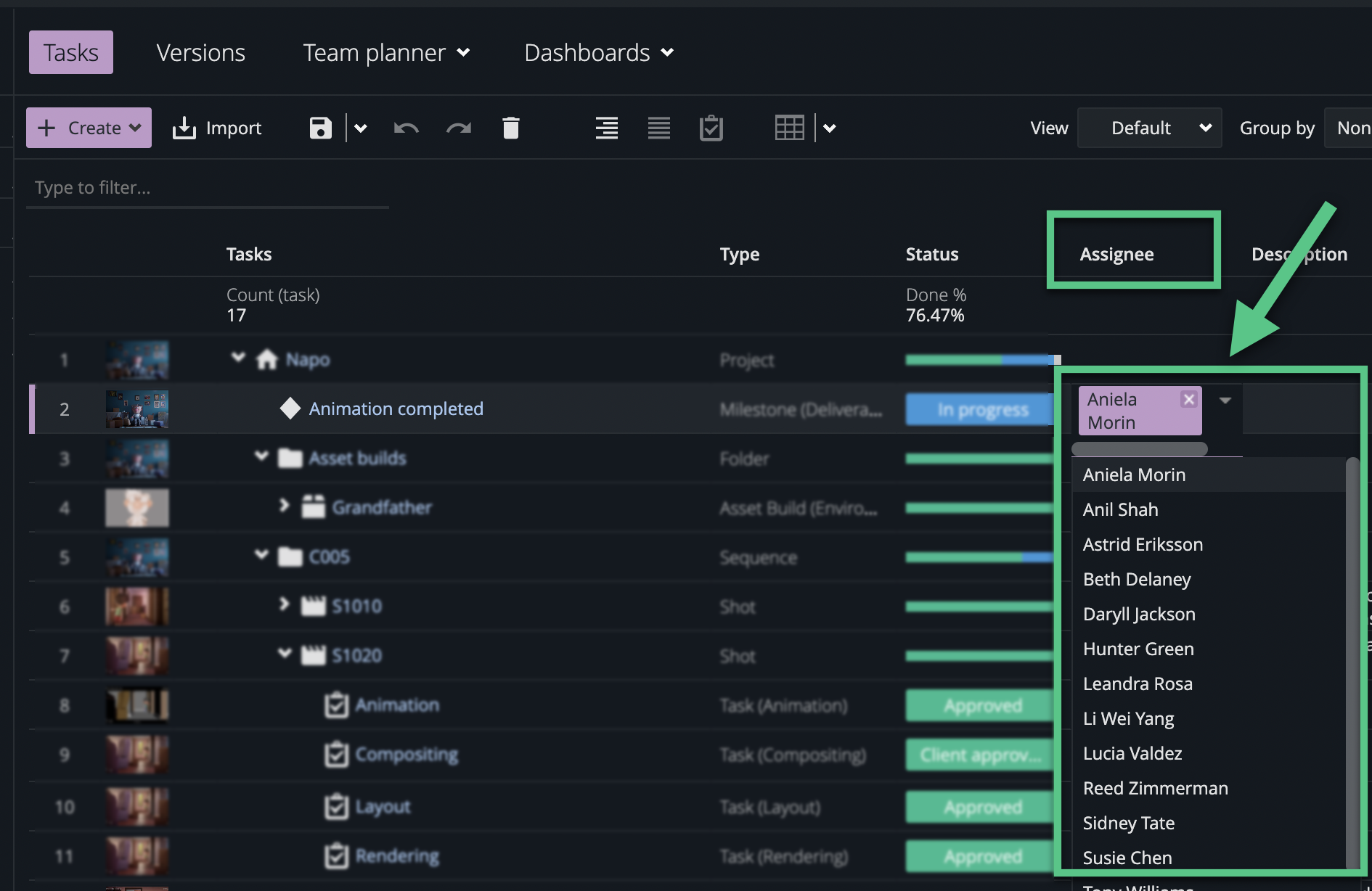
Task: Expand the Grandfather asset build row
Action: (x=284, y=505)
